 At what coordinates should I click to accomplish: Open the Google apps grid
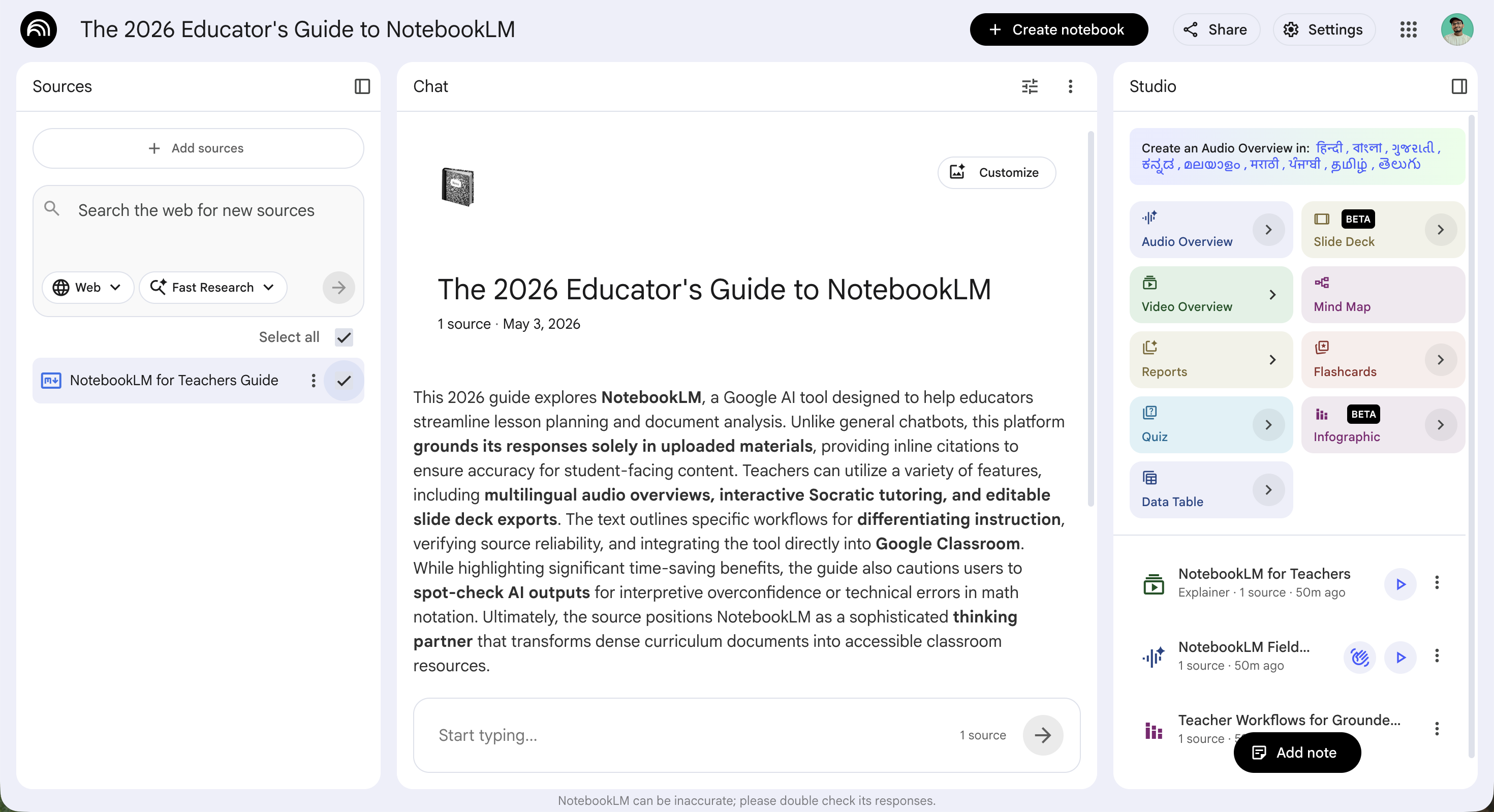pyautogui.click(x=1408, y=29)
